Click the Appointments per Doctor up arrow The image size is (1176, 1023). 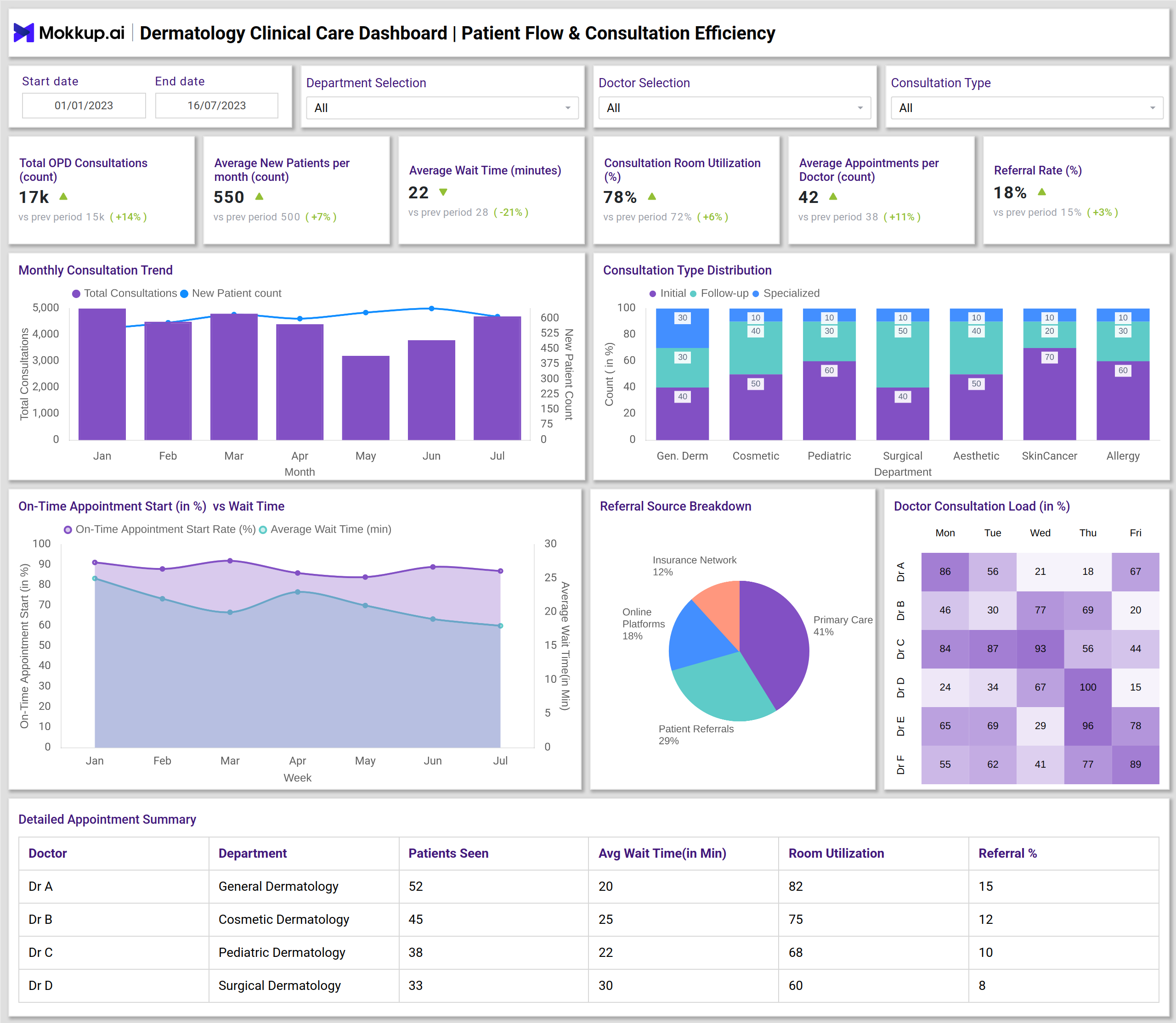tap(833, 197)
